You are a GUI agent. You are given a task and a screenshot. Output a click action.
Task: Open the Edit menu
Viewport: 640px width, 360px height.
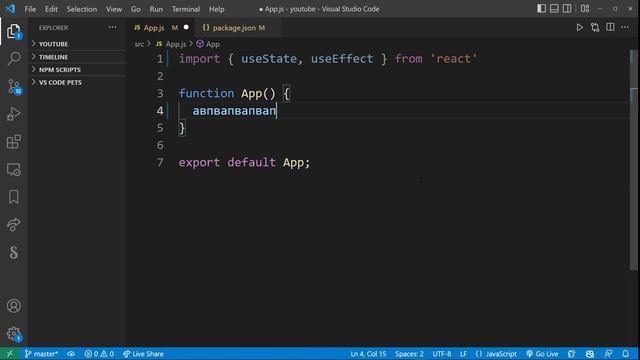pos(51,9)
